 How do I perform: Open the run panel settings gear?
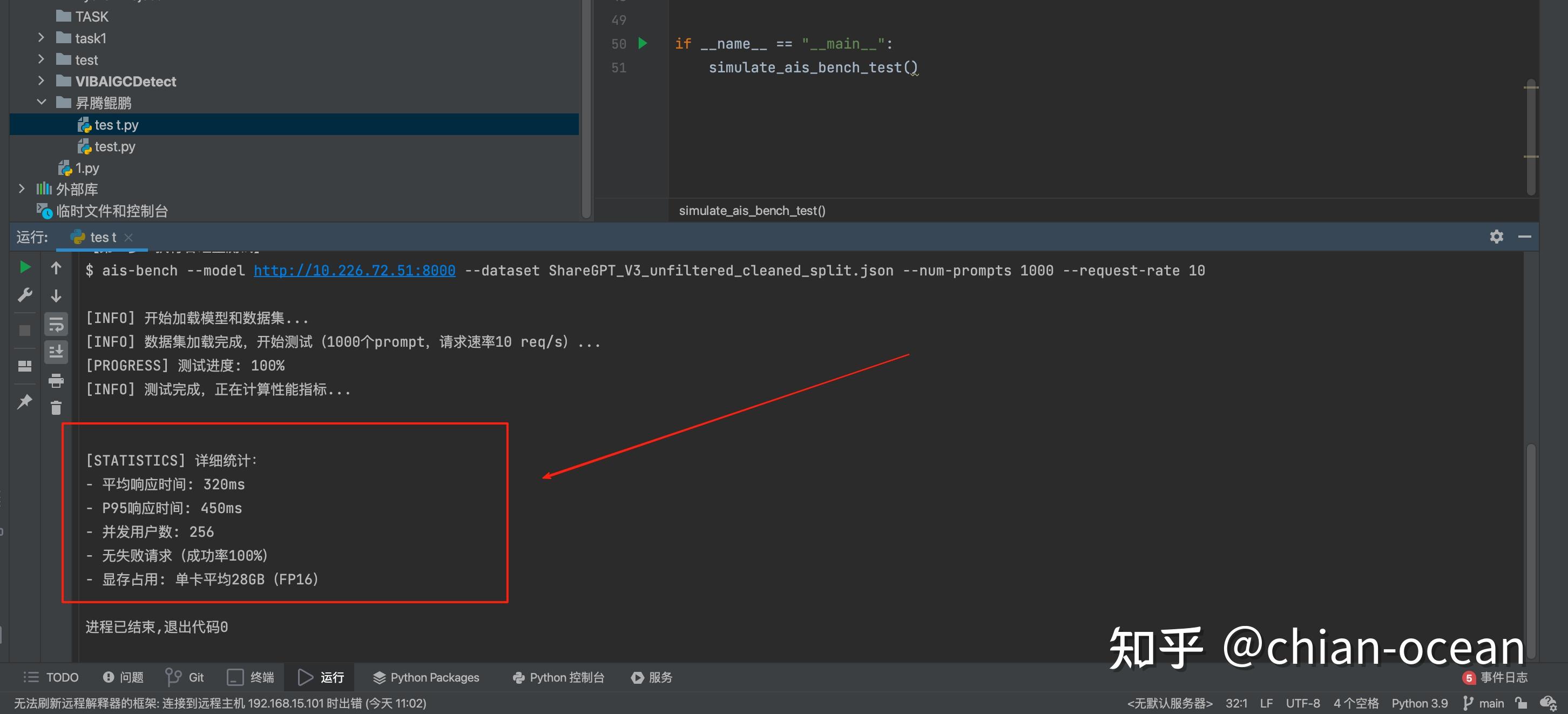tap(1496, 237)
